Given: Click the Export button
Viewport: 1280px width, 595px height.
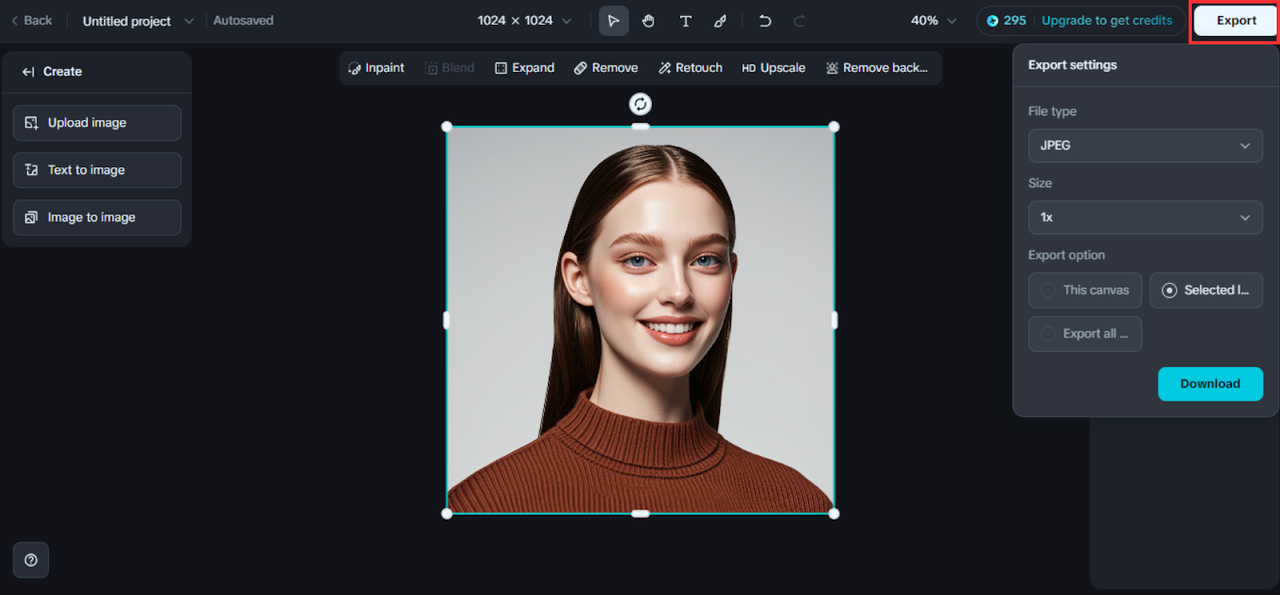Looking at the screenshot, I should (1236, 20).
